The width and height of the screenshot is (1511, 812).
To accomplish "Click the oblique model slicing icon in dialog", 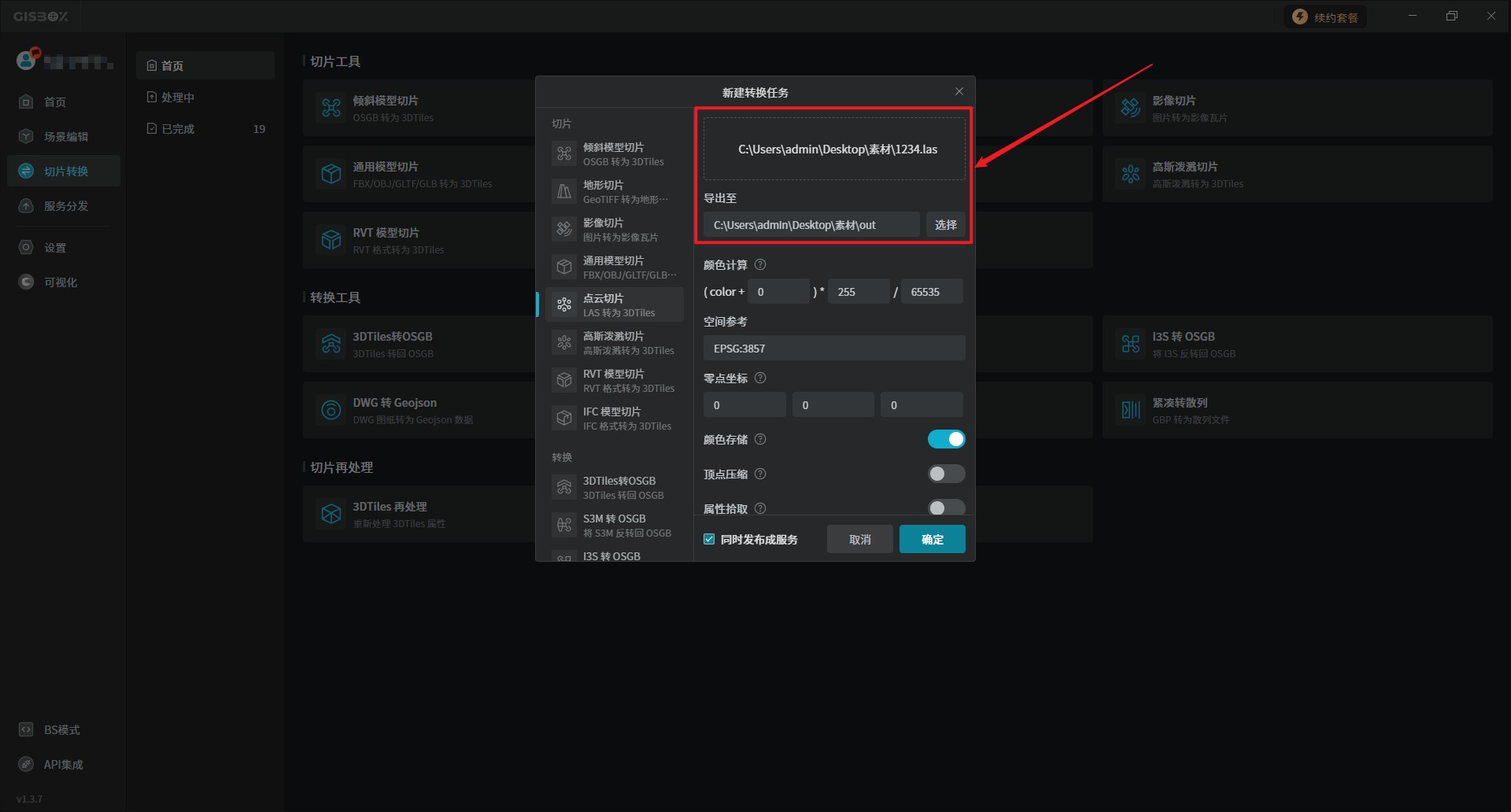I will tap(564, 153).
